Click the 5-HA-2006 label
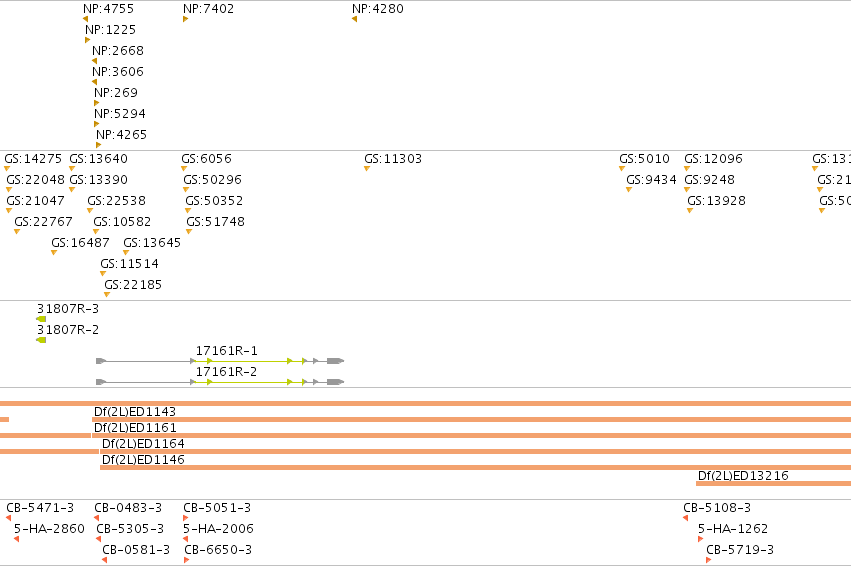The width and height of the screenshot is (851, 566). (218, 529)
